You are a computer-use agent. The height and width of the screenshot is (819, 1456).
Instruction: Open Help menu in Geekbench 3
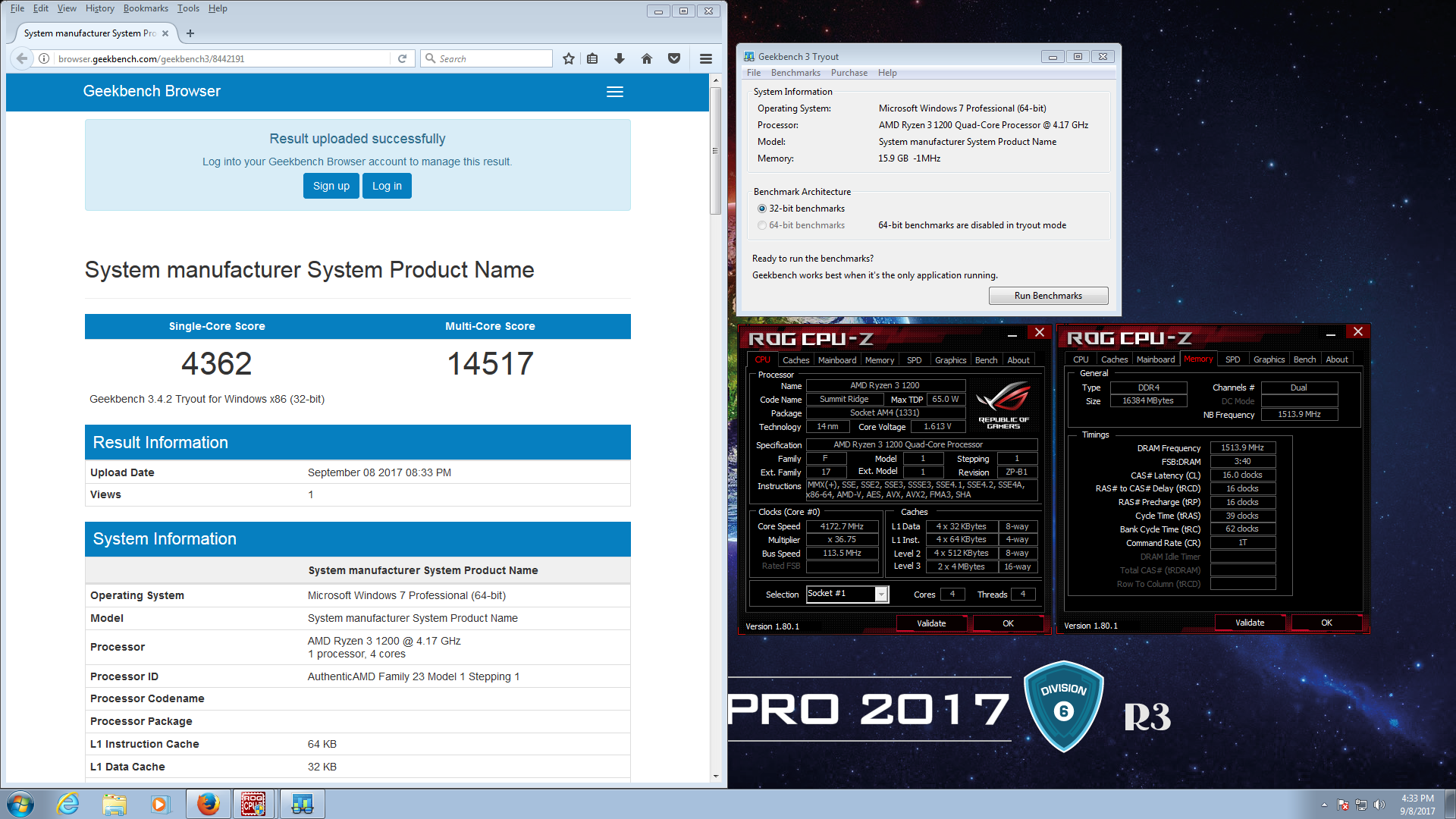coord(887,73)
